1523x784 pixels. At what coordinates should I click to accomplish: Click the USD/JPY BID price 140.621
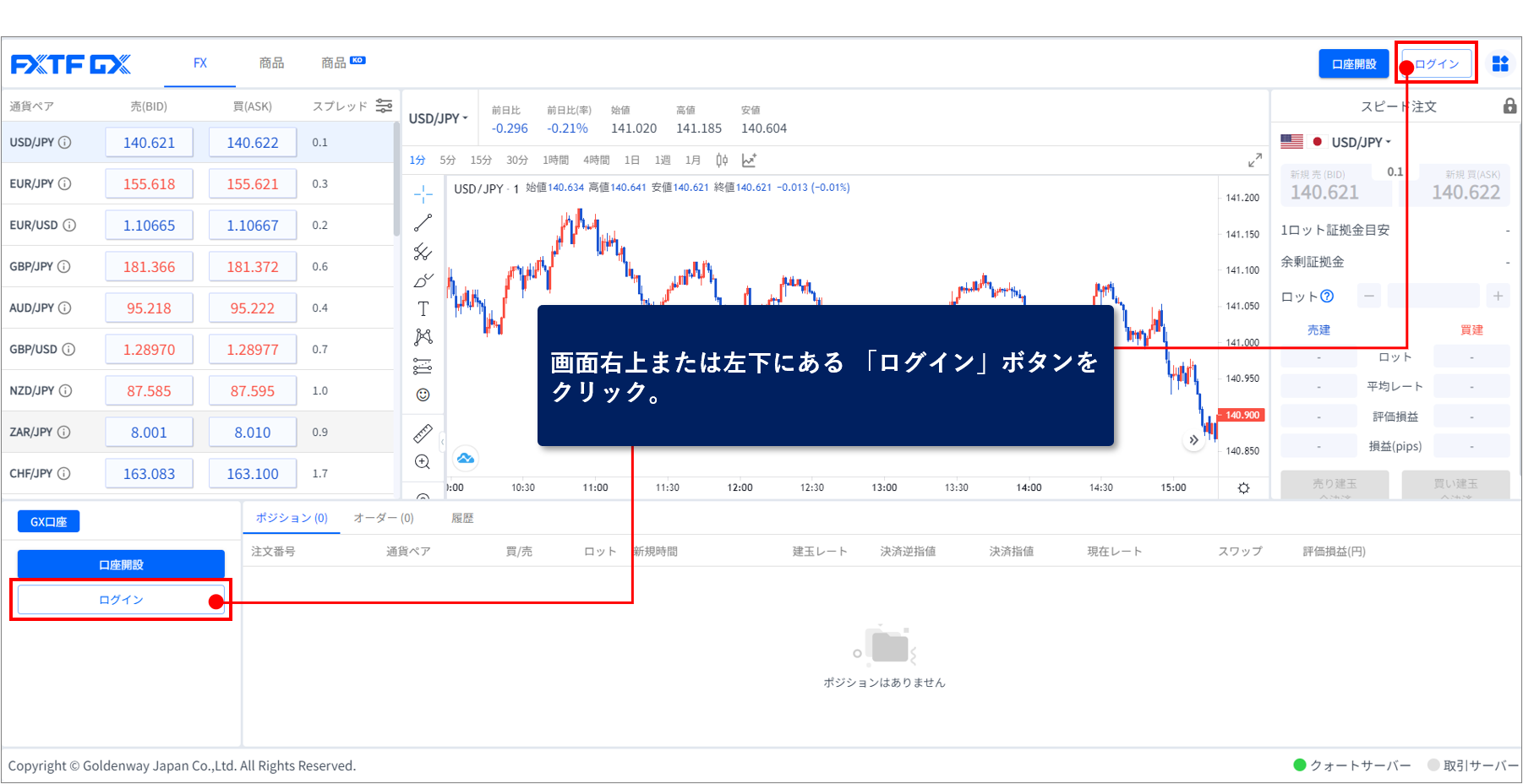tap(149, 143)
